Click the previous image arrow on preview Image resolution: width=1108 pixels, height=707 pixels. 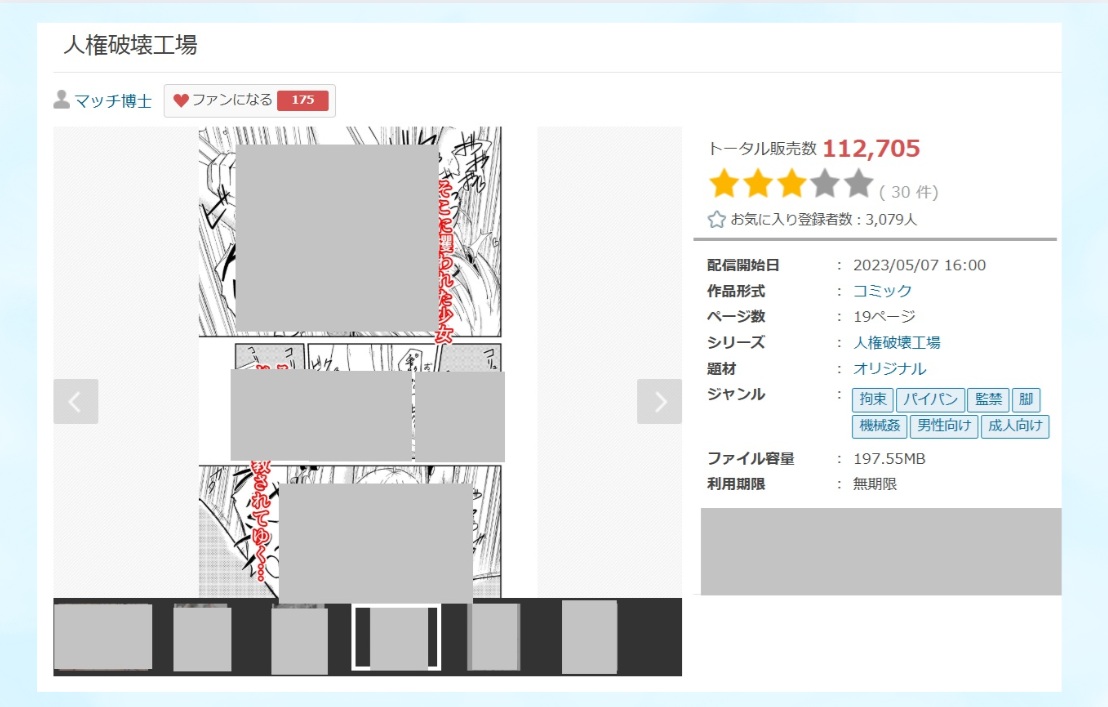[76, 401]
